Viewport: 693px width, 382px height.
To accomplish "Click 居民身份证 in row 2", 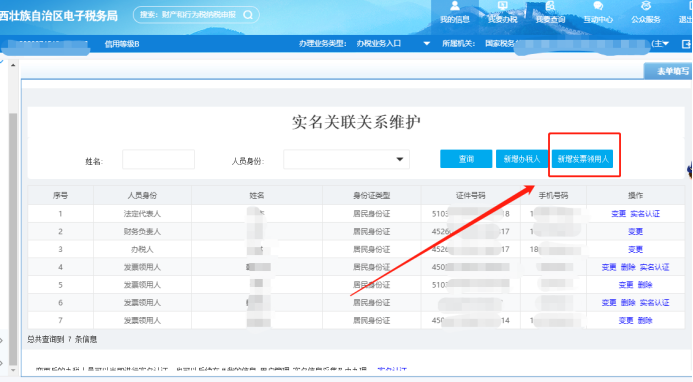I will click(371, 231).
